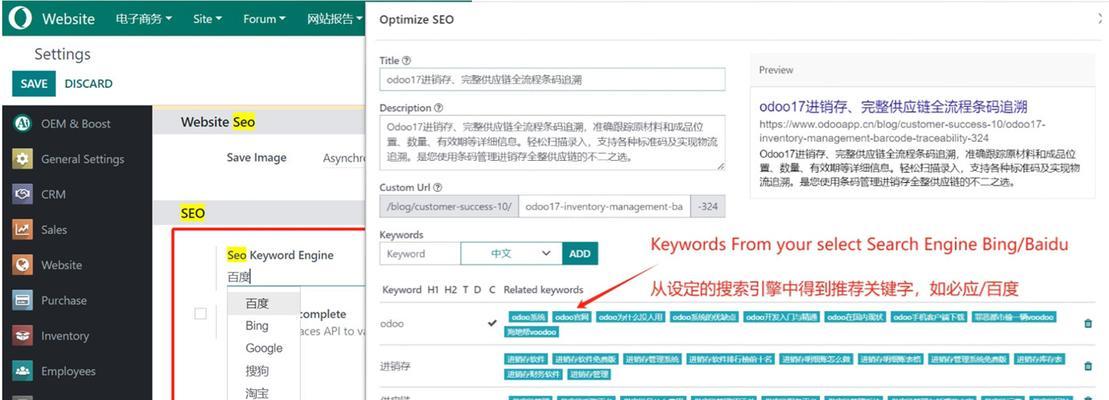Click into the Title input field

(x=552, y=79)
